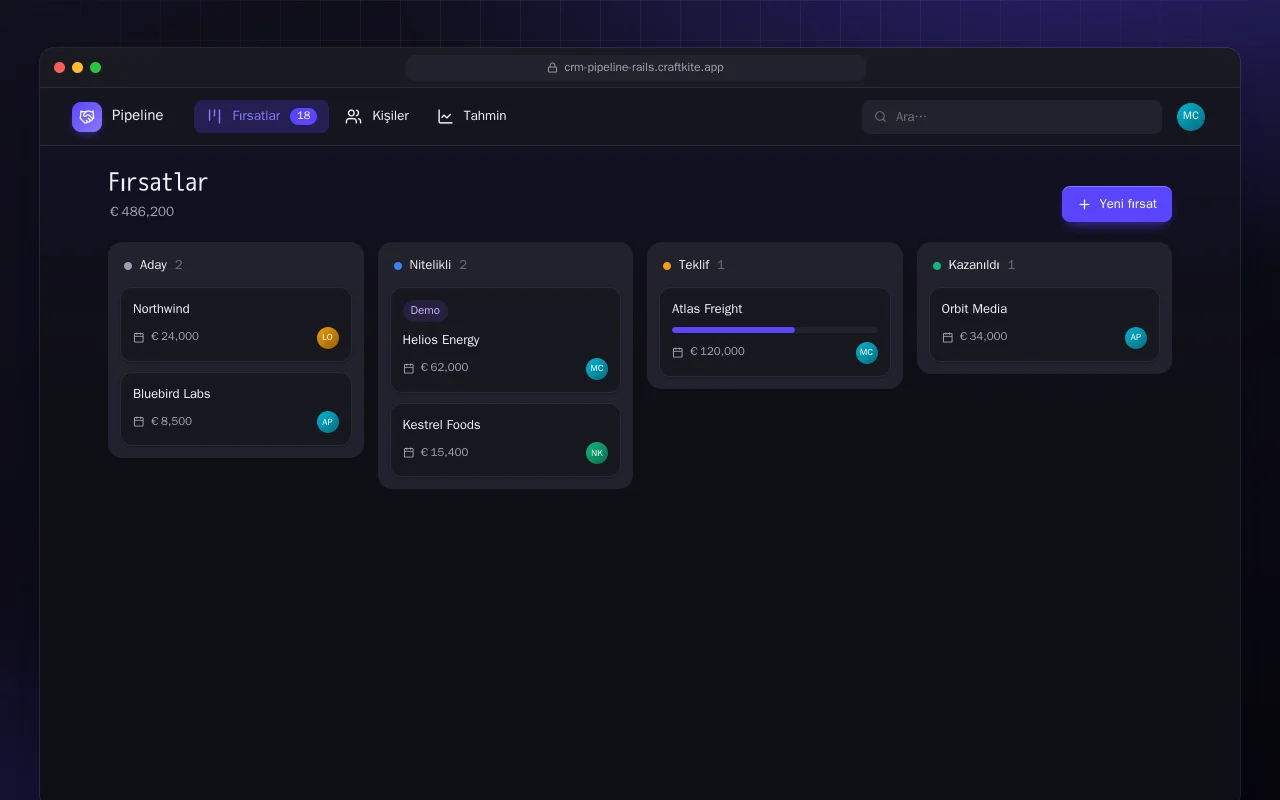This screenshot has height=800, width=1280.
Task: Open the Orbit Media deal card
Action: [1044, 324]
